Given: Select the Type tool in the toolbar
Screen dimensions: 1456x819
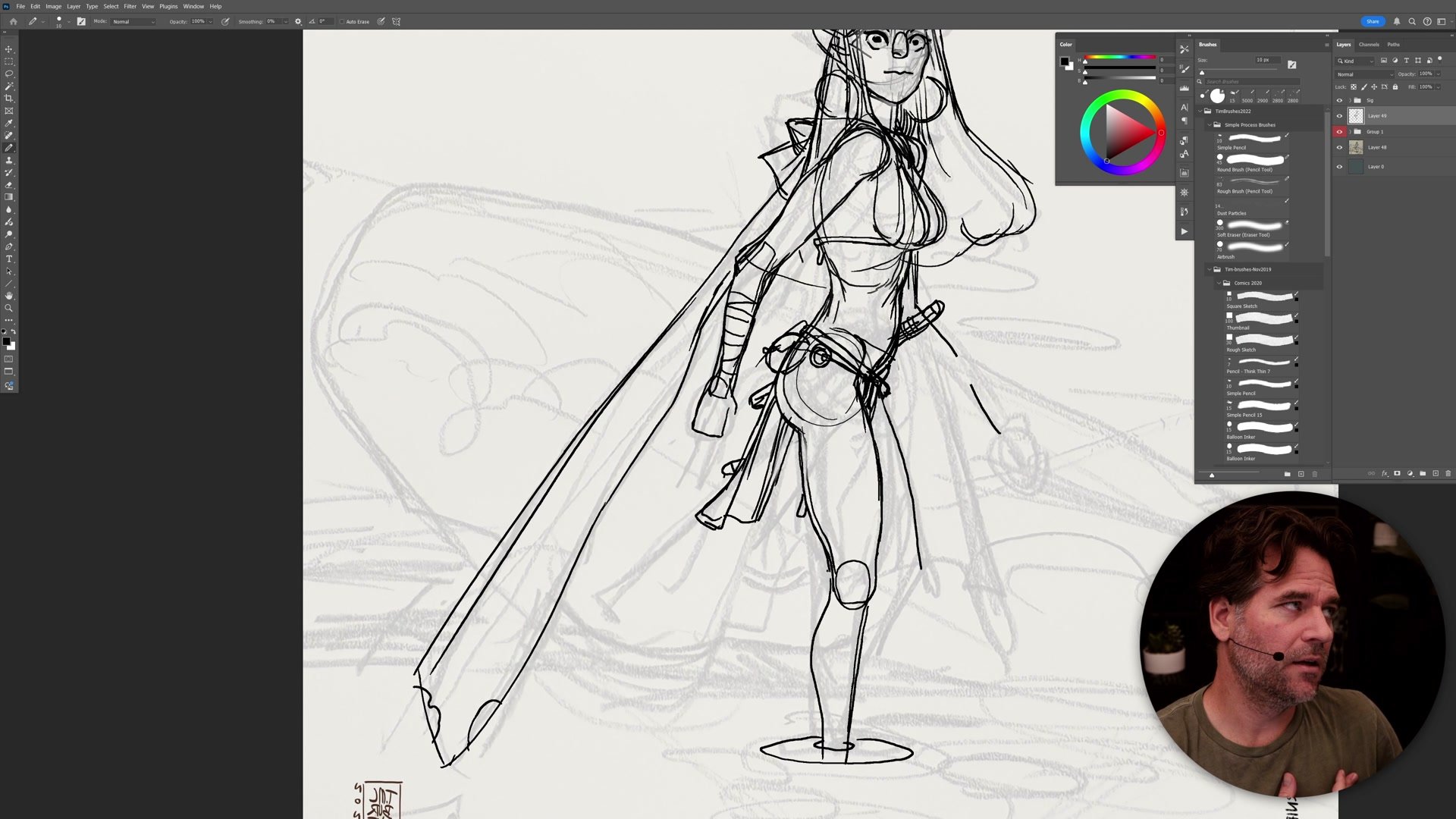Looking at the screenshot, I should [9, 259].
